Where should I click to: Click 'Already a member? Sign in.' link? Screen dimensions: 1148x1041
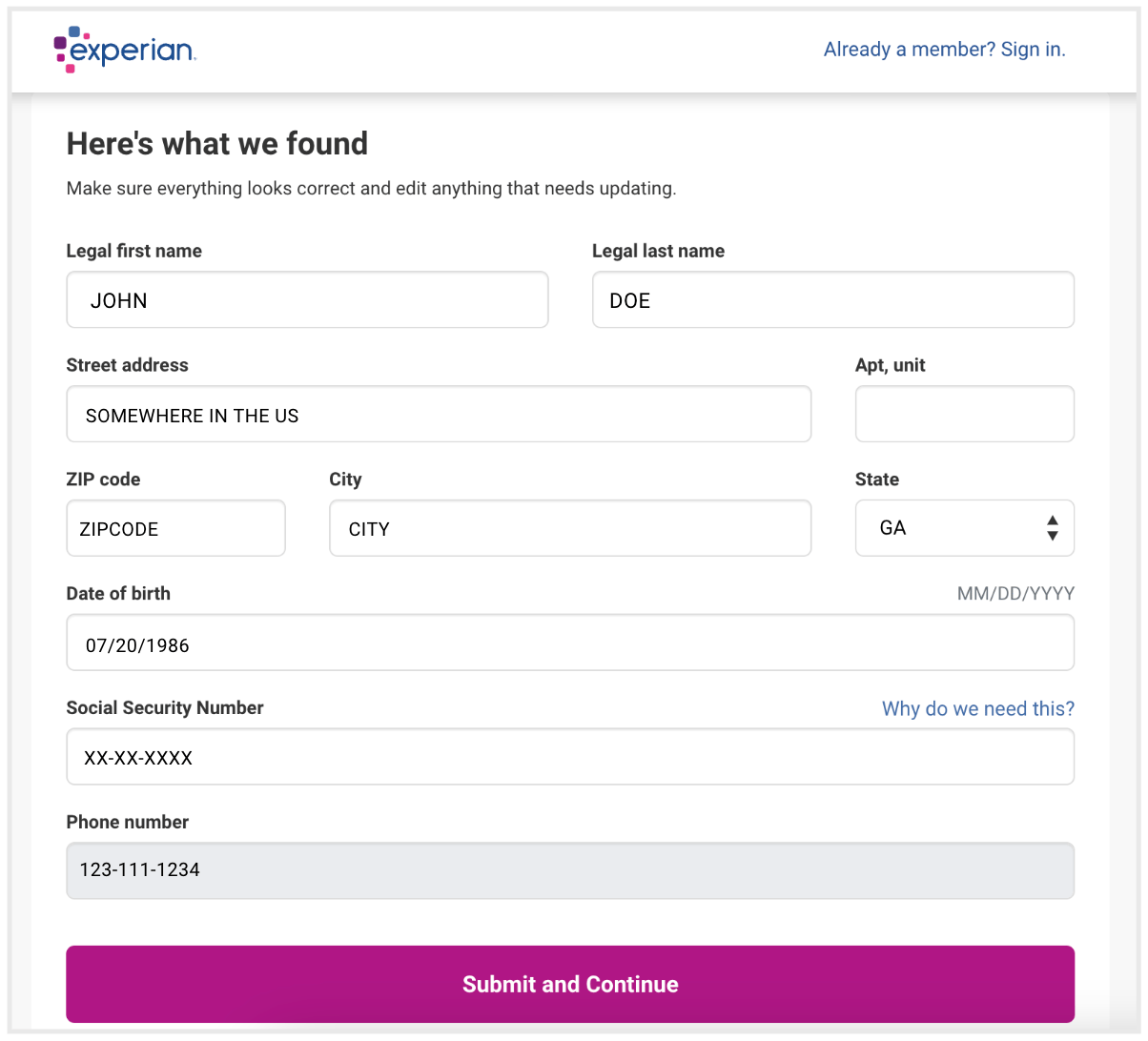944,50
